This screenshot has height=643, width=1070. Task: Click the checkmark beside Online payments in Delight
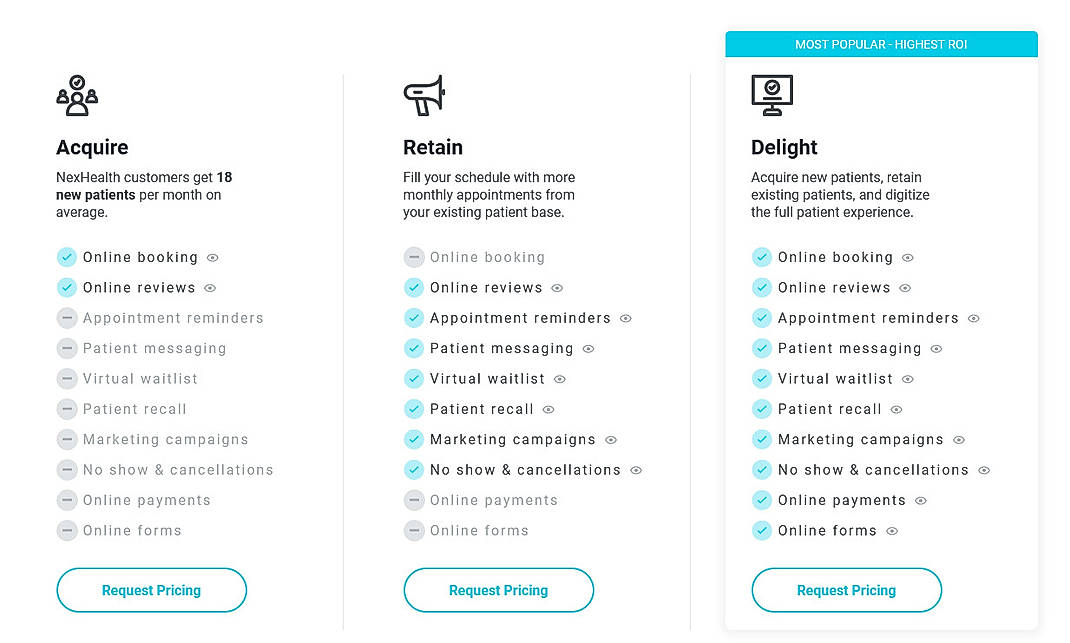[761, 500]
